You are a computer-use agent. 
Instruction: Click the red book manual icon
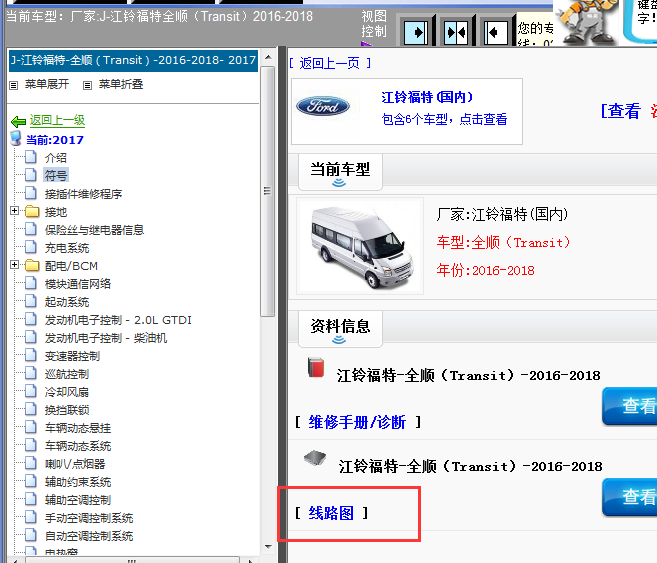(316, 367)
